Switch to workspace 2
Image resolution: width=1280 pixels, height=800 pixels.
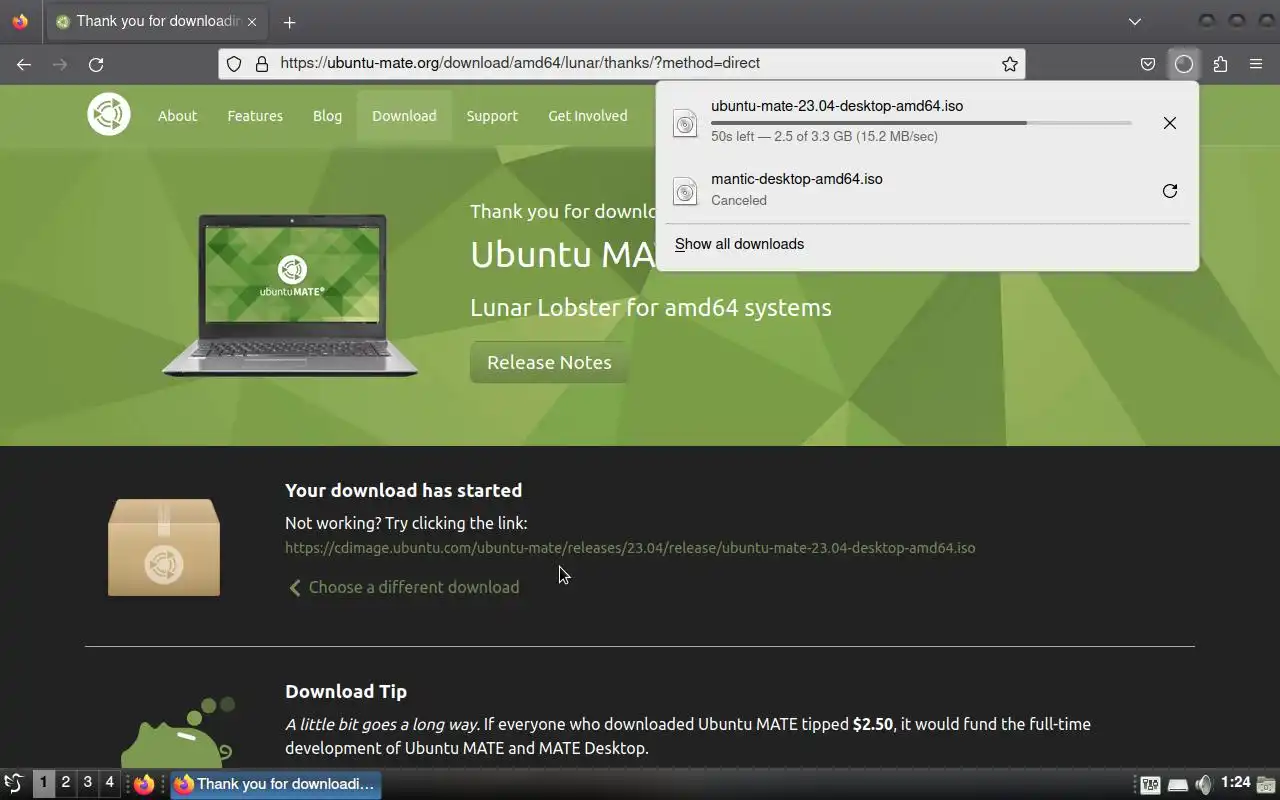(66, 783)
